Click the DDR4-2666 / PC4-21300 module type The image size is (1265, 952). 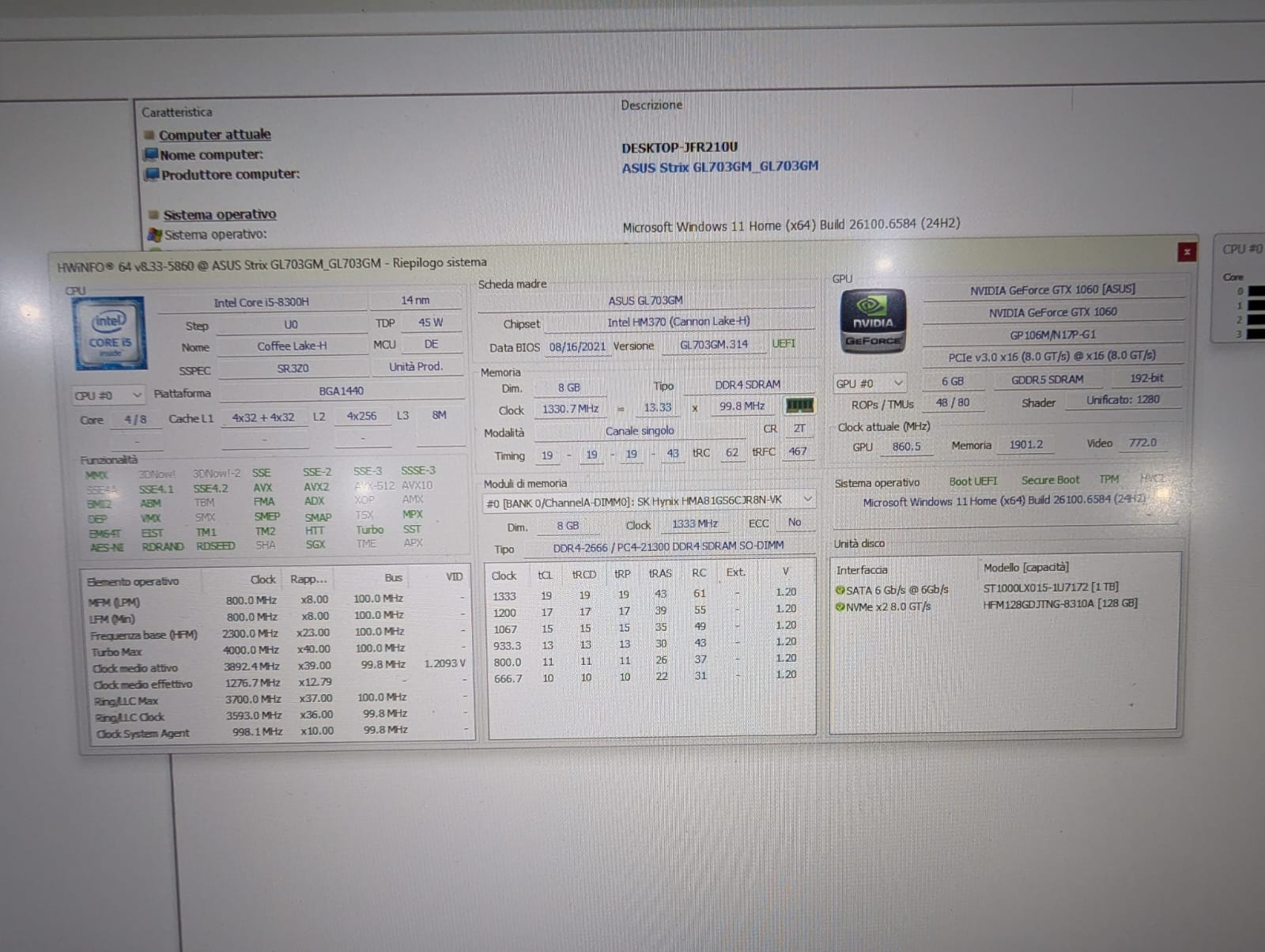tap(669, 546)
